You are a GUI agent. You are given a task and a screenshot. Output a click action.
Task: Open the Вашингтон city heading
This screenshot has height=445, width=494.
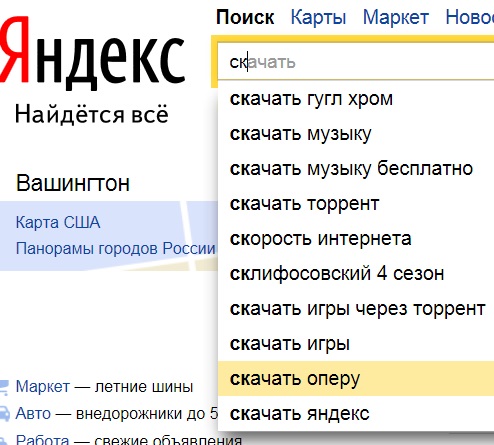point(73,183)
